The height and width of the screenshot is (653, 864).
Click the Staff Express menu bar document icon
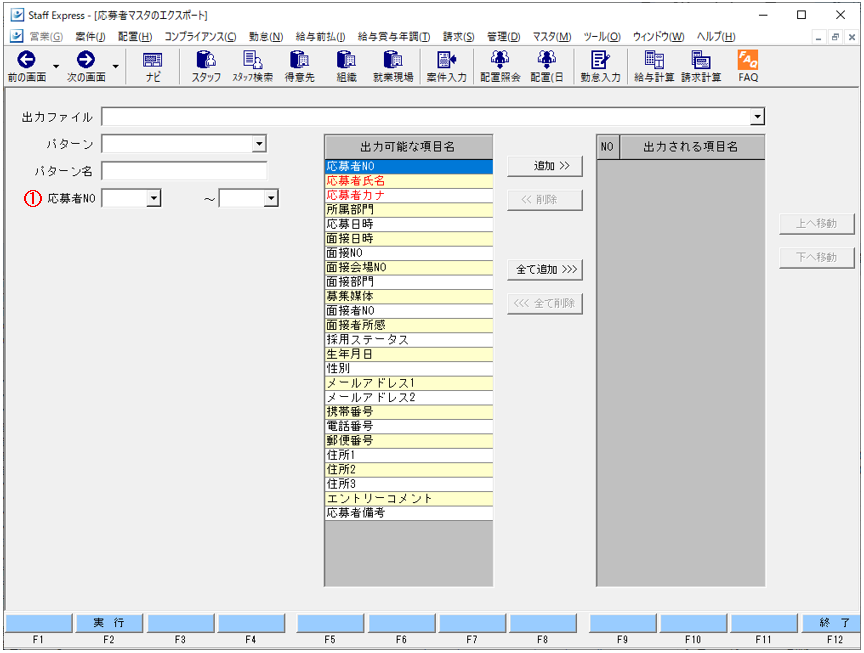(x=17, y=36)
